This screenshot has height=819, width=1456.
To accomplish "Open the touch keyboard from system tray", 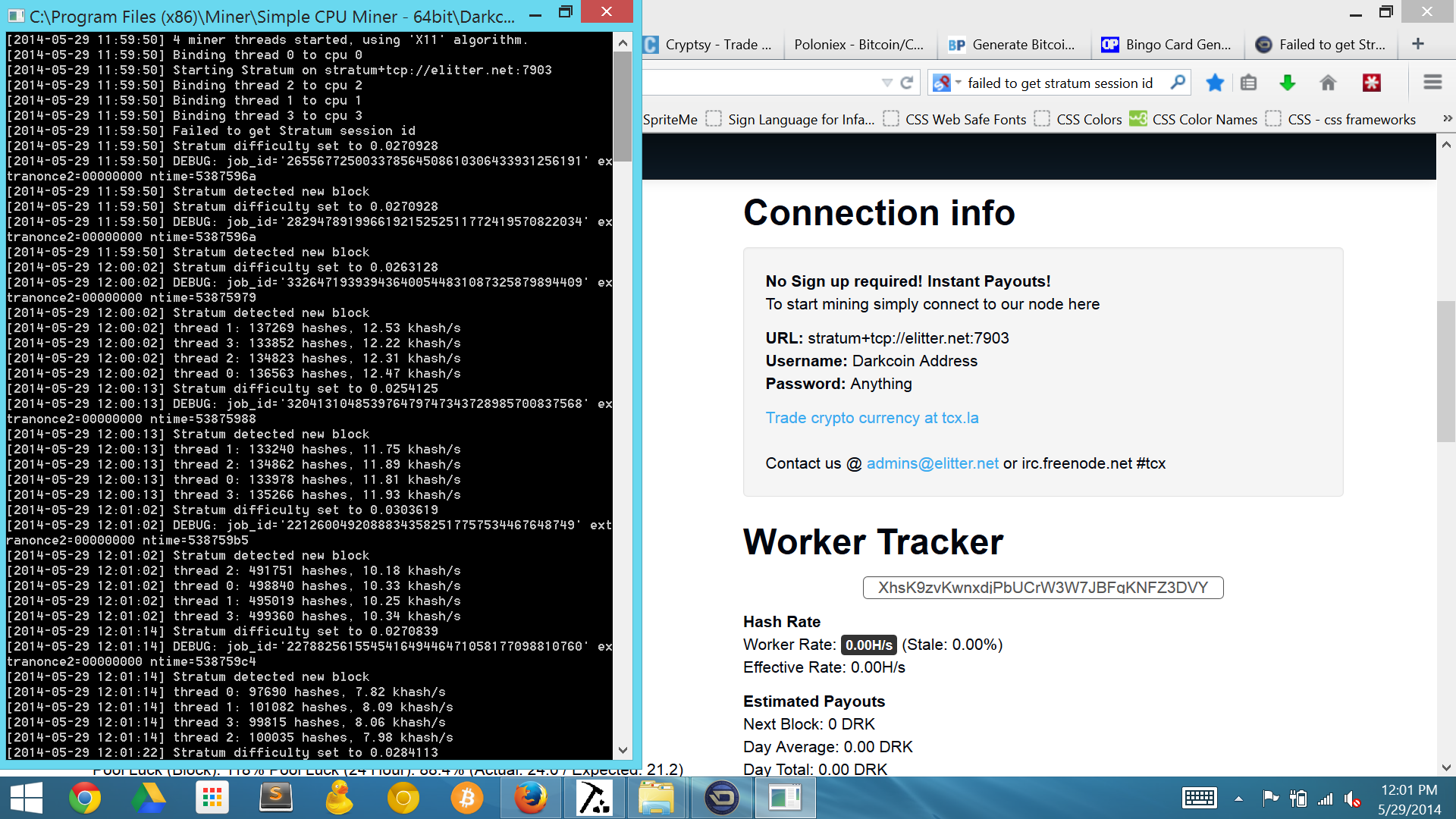I will [x=1200, y=799].
